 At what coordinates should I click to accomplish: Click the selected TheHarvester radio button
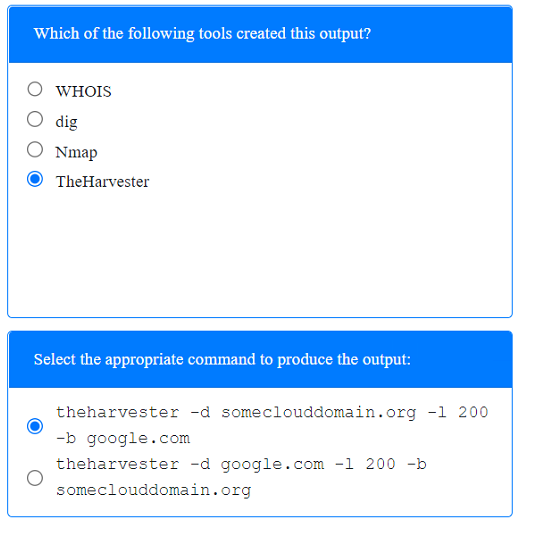(x=35, y=179)
